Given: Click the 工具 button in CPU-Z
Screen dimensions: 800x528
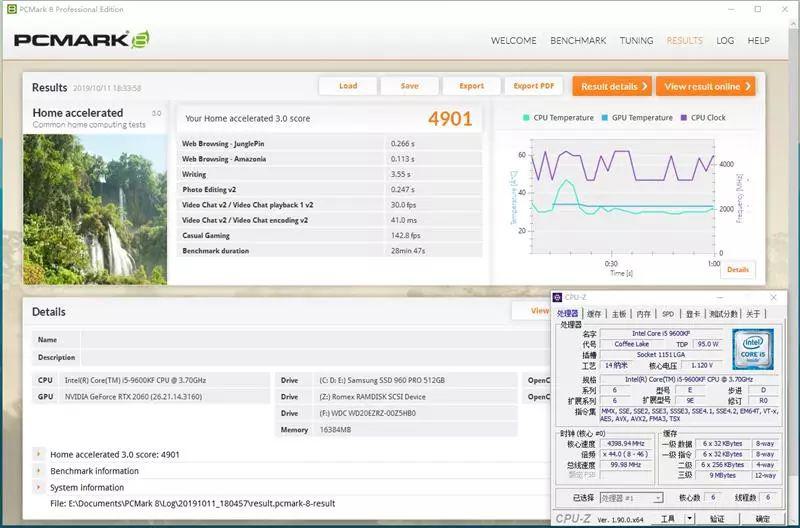Looking at the screenshot, I should (668, 518).
